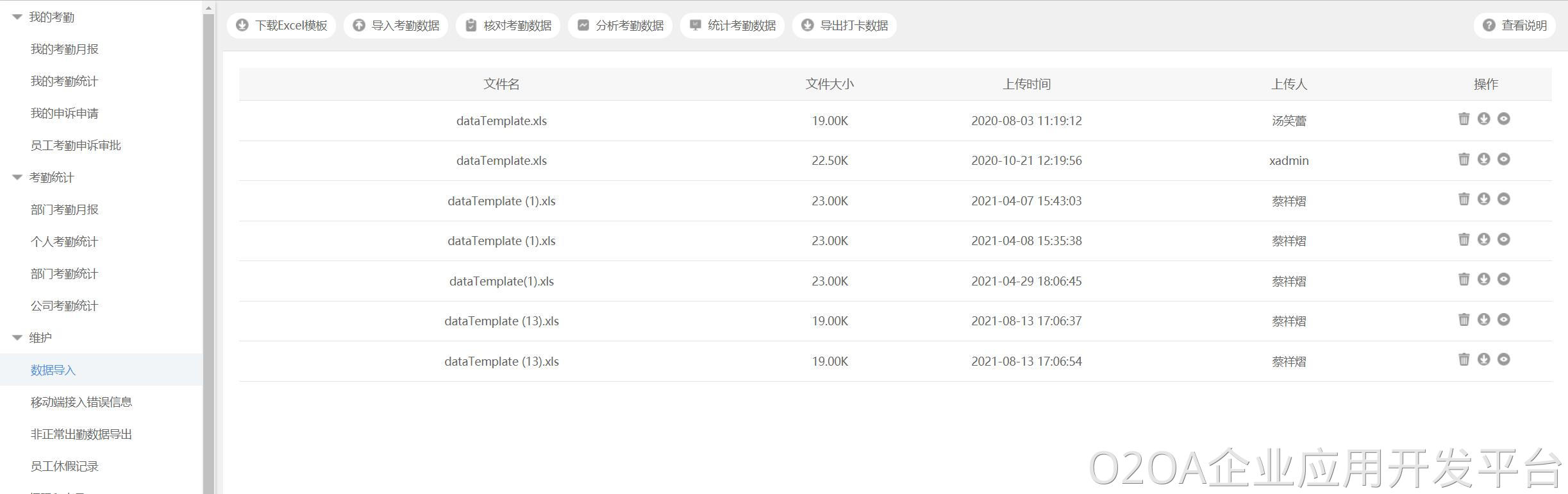Download dataTemplate(1).xls from 2021-04-29

click(1483, 279)
